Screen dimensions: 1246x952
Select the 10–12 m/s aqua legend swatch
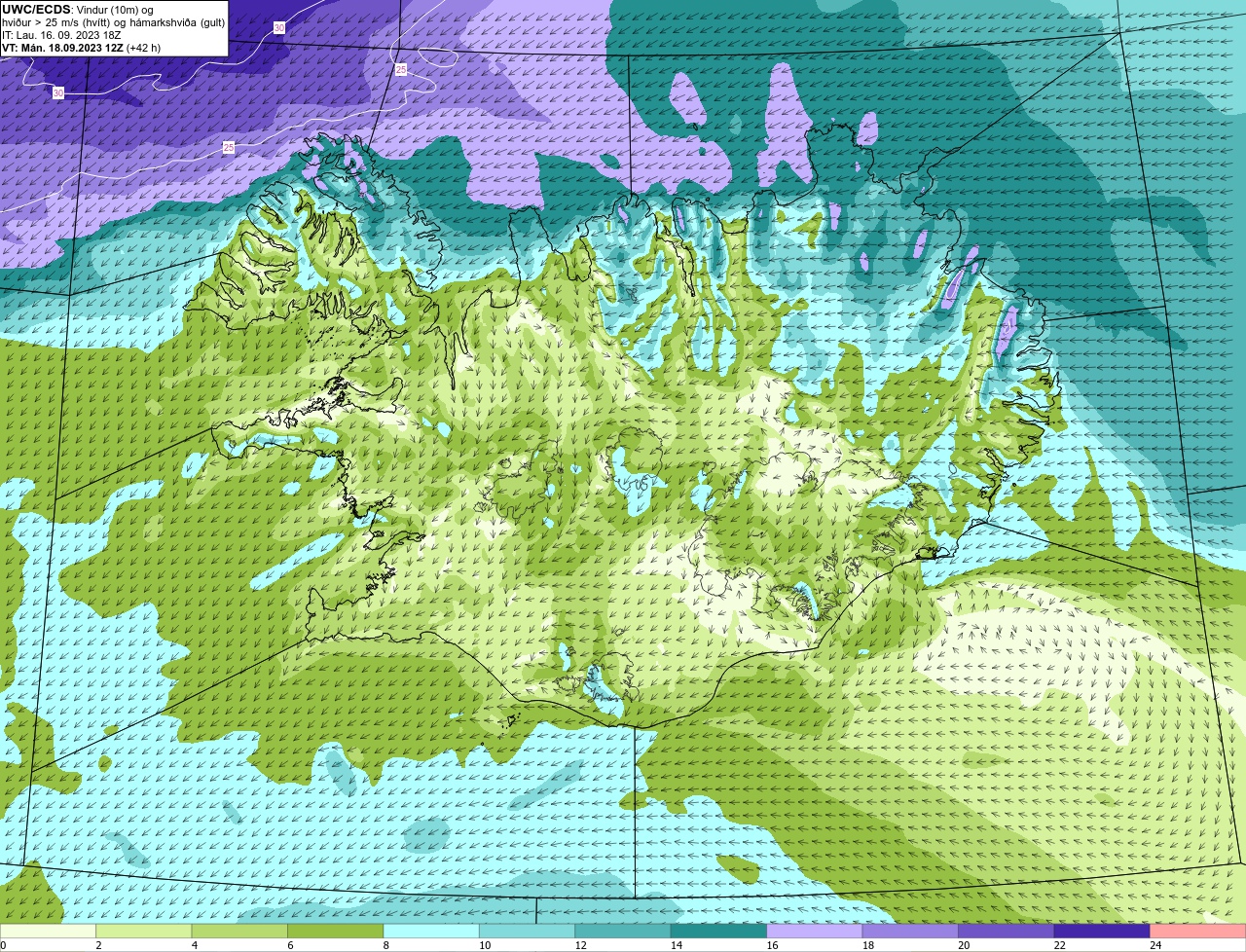pos(527,932)
